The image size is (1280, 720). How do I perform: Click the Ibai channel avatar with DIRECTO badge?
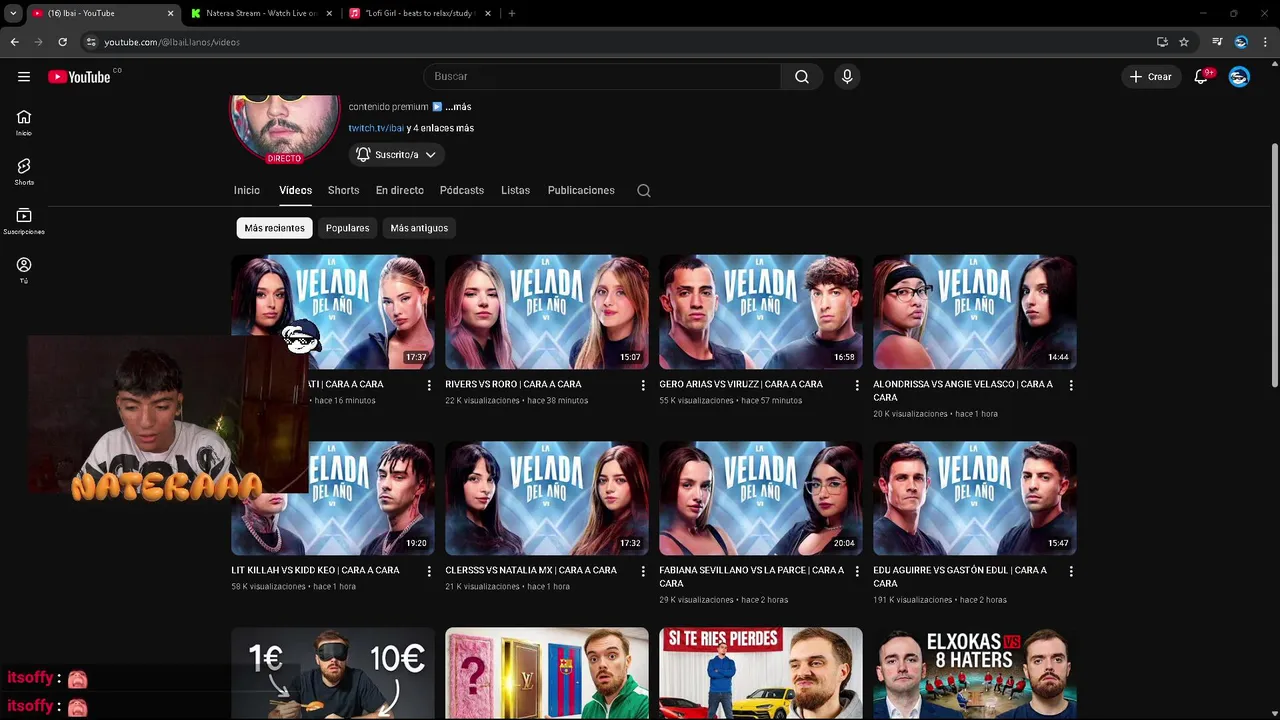click(284, 128)
